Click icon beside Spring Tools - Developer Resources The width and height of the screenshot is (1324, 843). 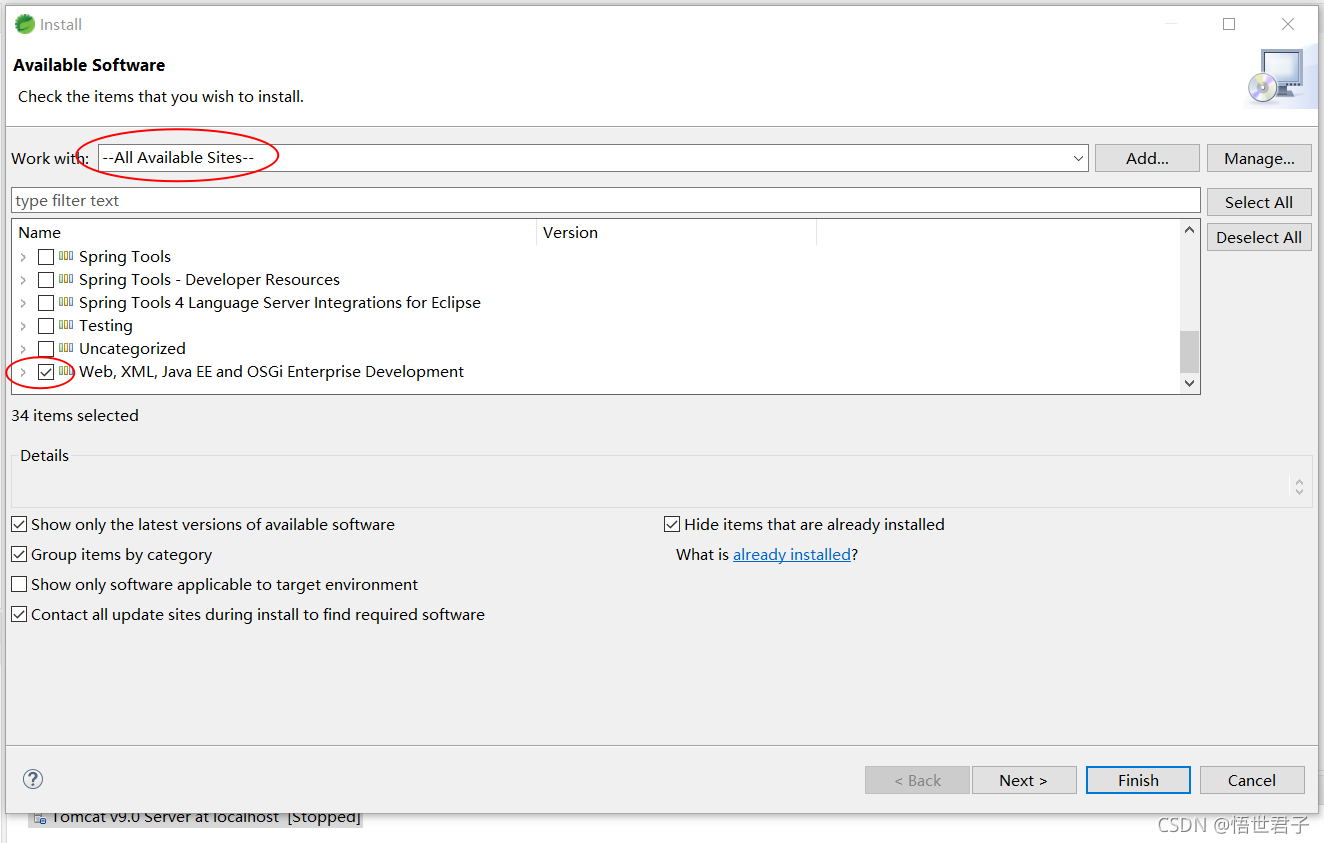click(66, 279)
